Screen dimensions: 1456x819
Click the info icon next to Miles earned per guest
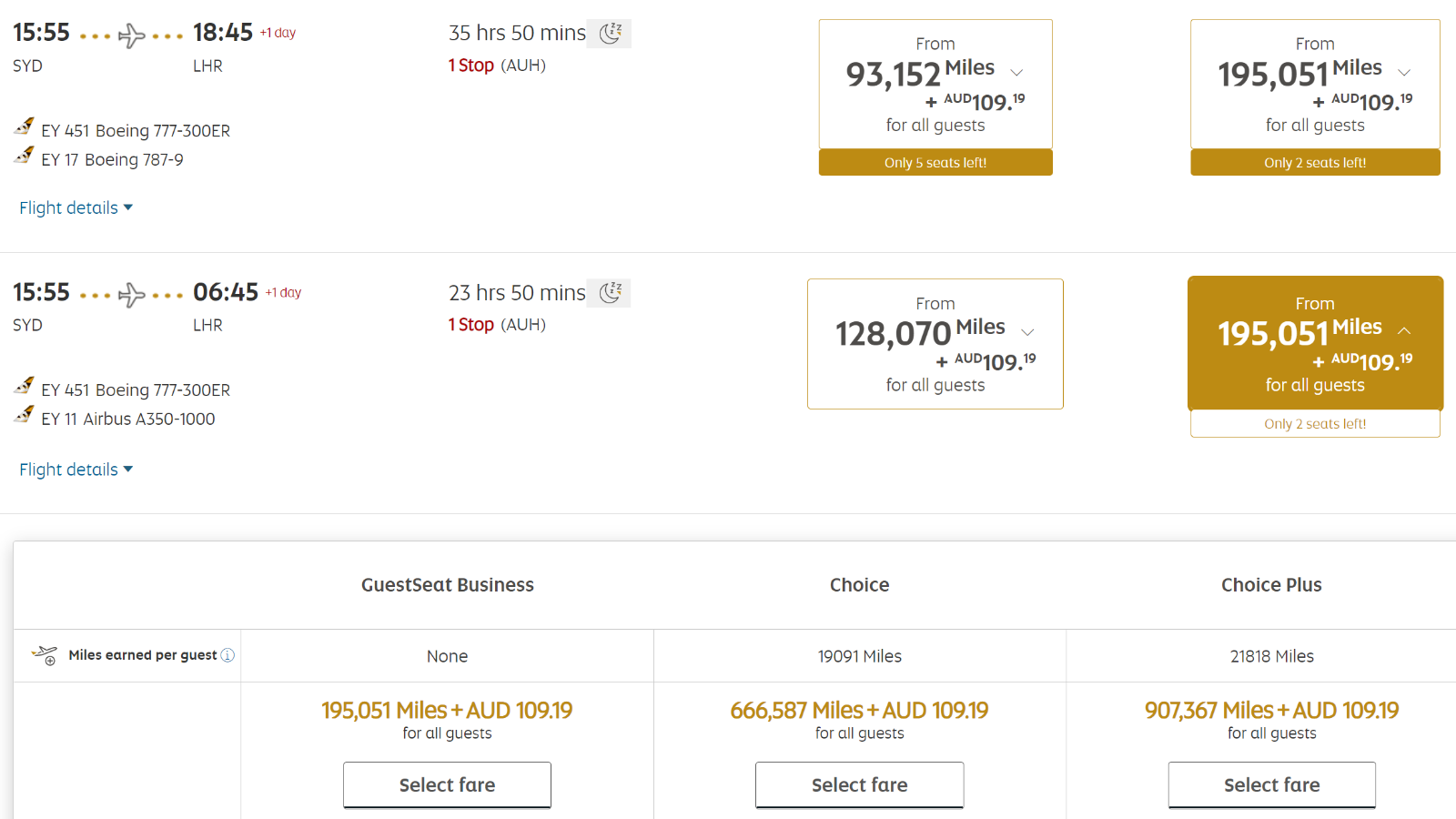coord(227,655)
